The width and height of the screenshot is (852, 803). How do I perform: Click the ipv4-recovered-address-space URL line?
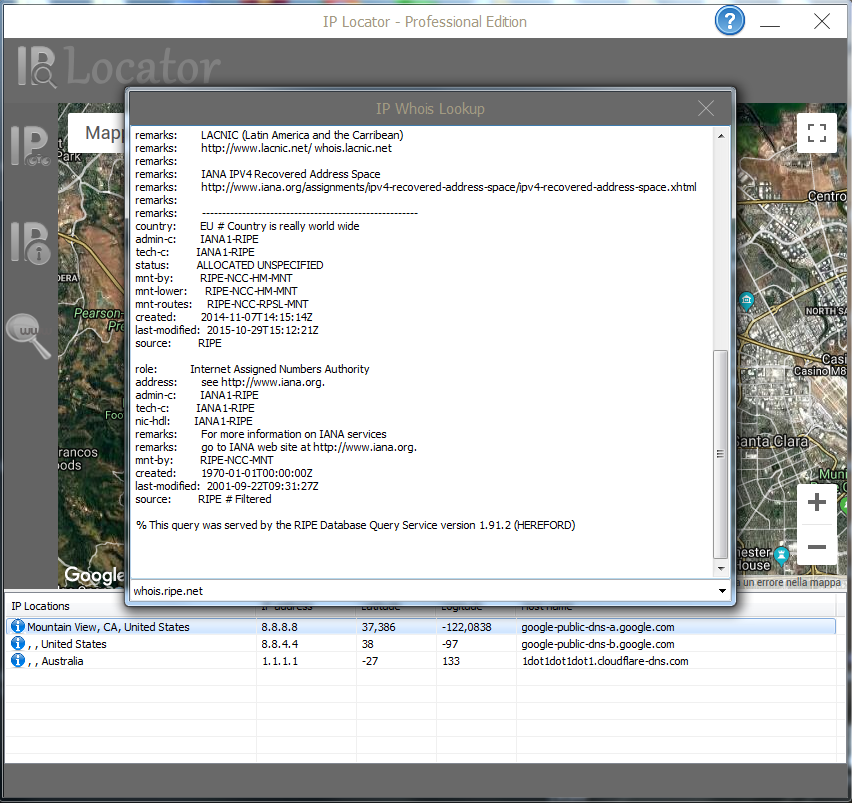point(448,187)
